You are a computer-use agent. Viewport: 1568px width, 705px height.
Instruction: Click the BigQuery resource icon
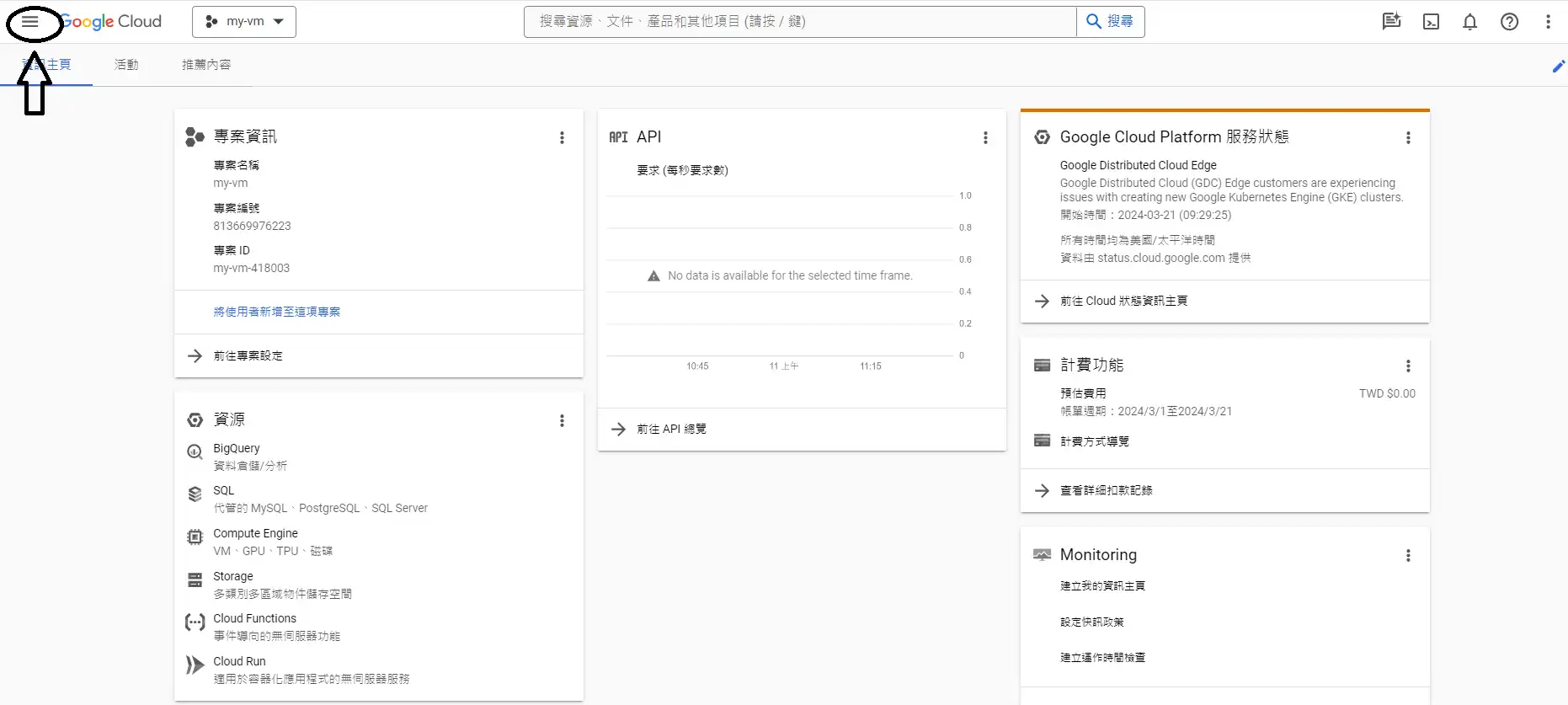[195, 452]
